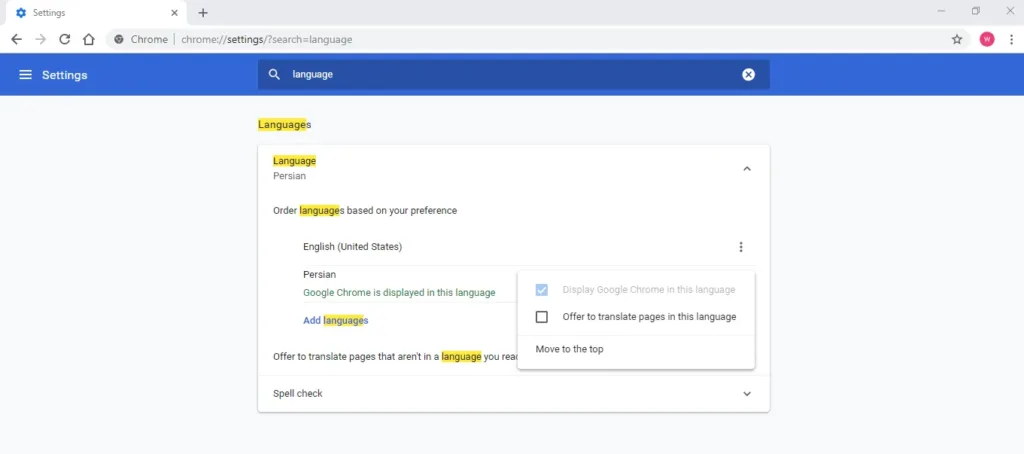Go back using the browser back arrow
The image size is (1024, 454).
[x=16, y=39]
